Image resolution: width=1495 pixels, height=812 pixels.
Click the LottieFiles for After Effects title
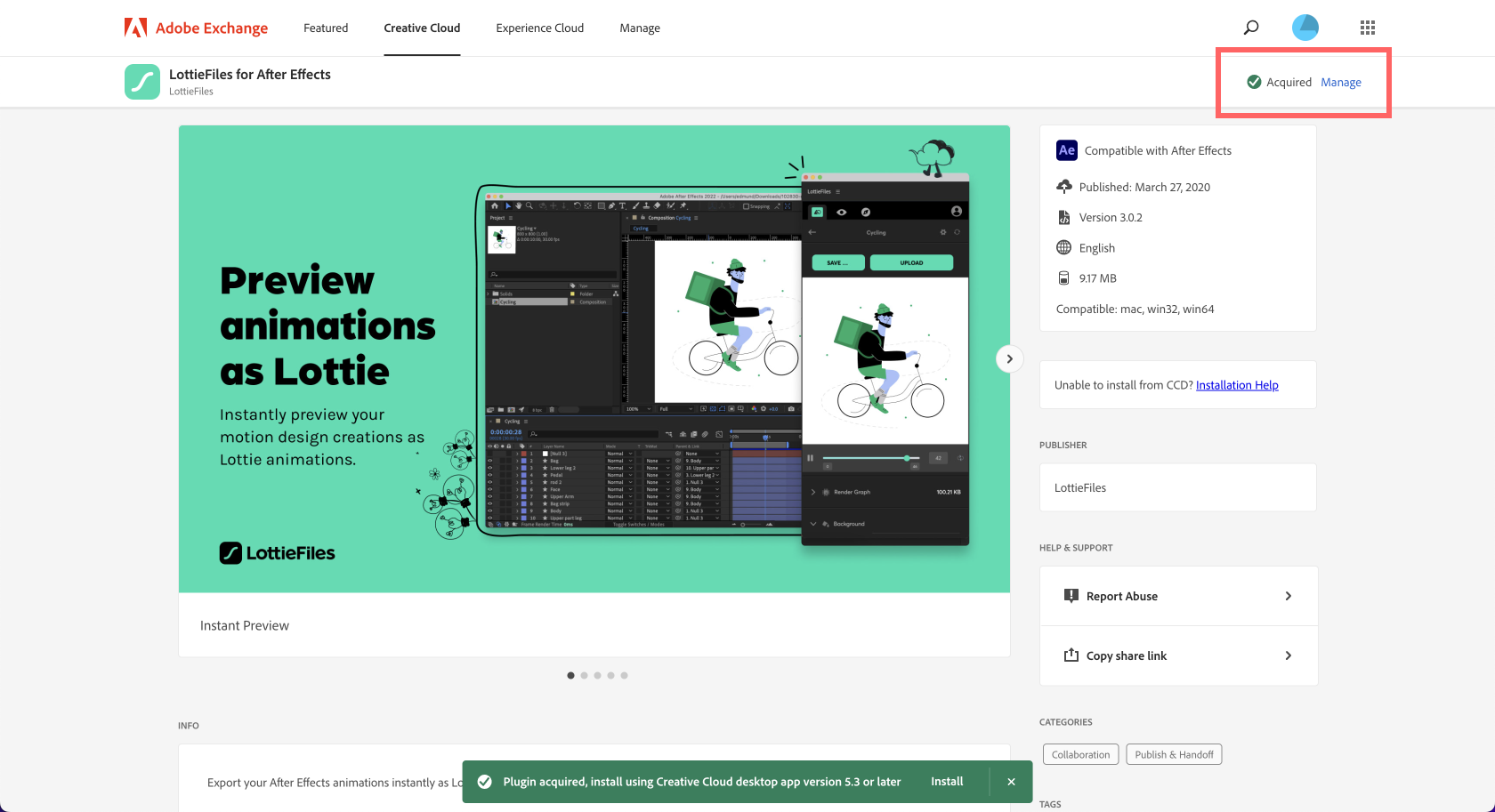coord(250,75)
